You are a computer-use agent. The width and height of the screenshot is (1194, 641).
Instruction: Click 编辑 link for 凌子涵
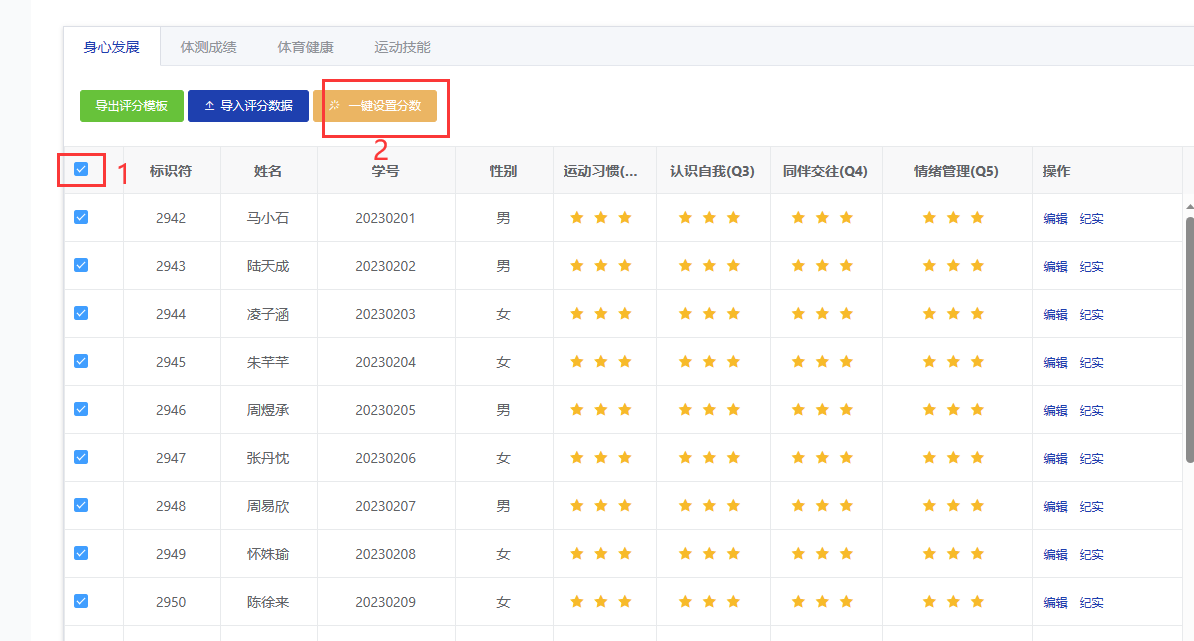click(x=1055, y=314)
